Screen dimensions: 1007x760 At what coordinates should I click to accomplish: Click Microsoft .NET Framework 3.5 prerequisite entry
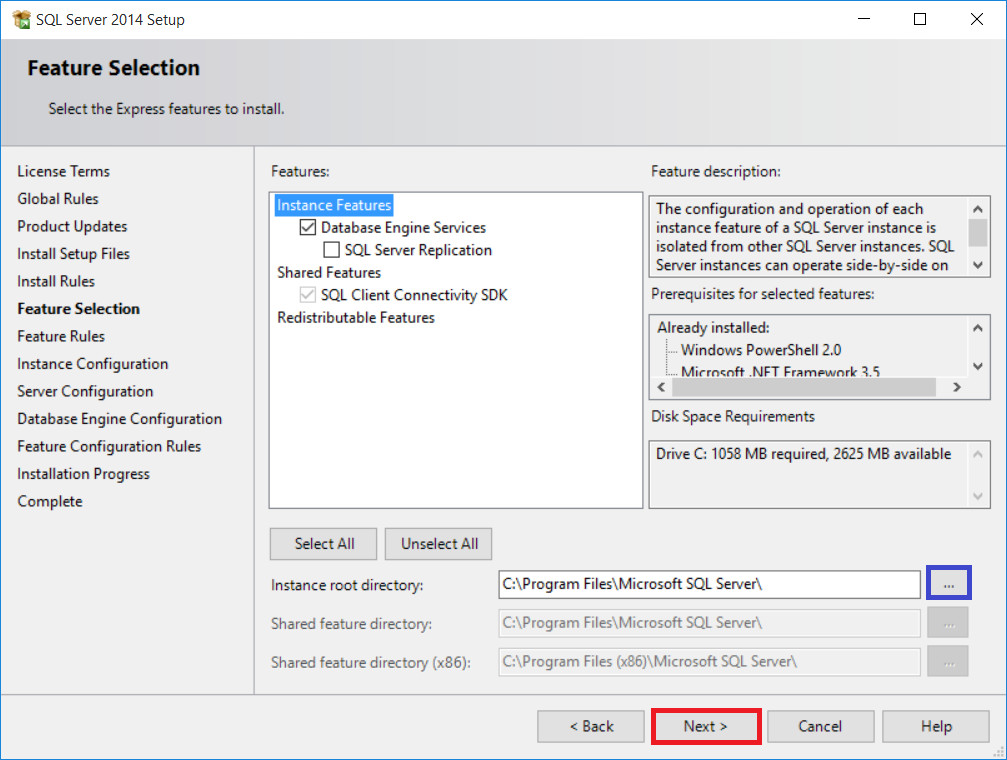[x=780, y=371]
